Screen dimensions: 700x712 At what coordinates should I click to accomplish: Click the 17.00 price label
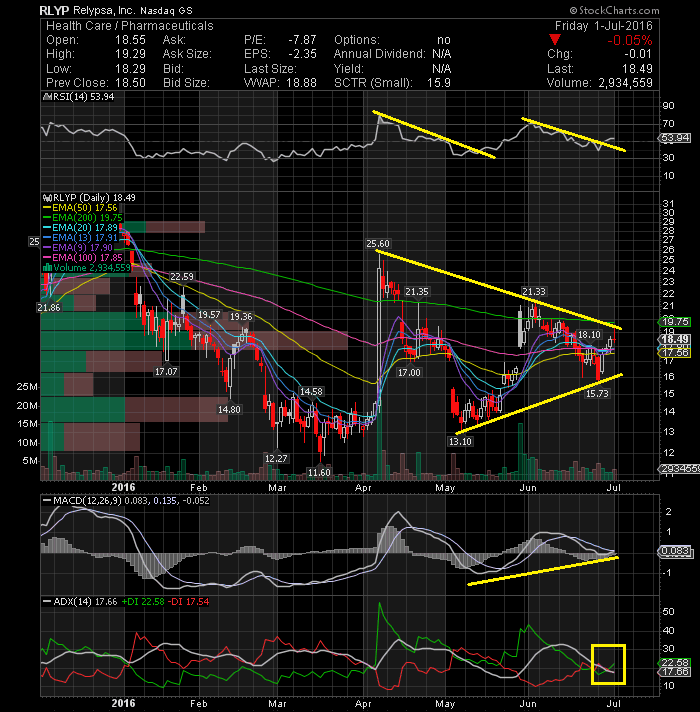click(x=409, y=373)
